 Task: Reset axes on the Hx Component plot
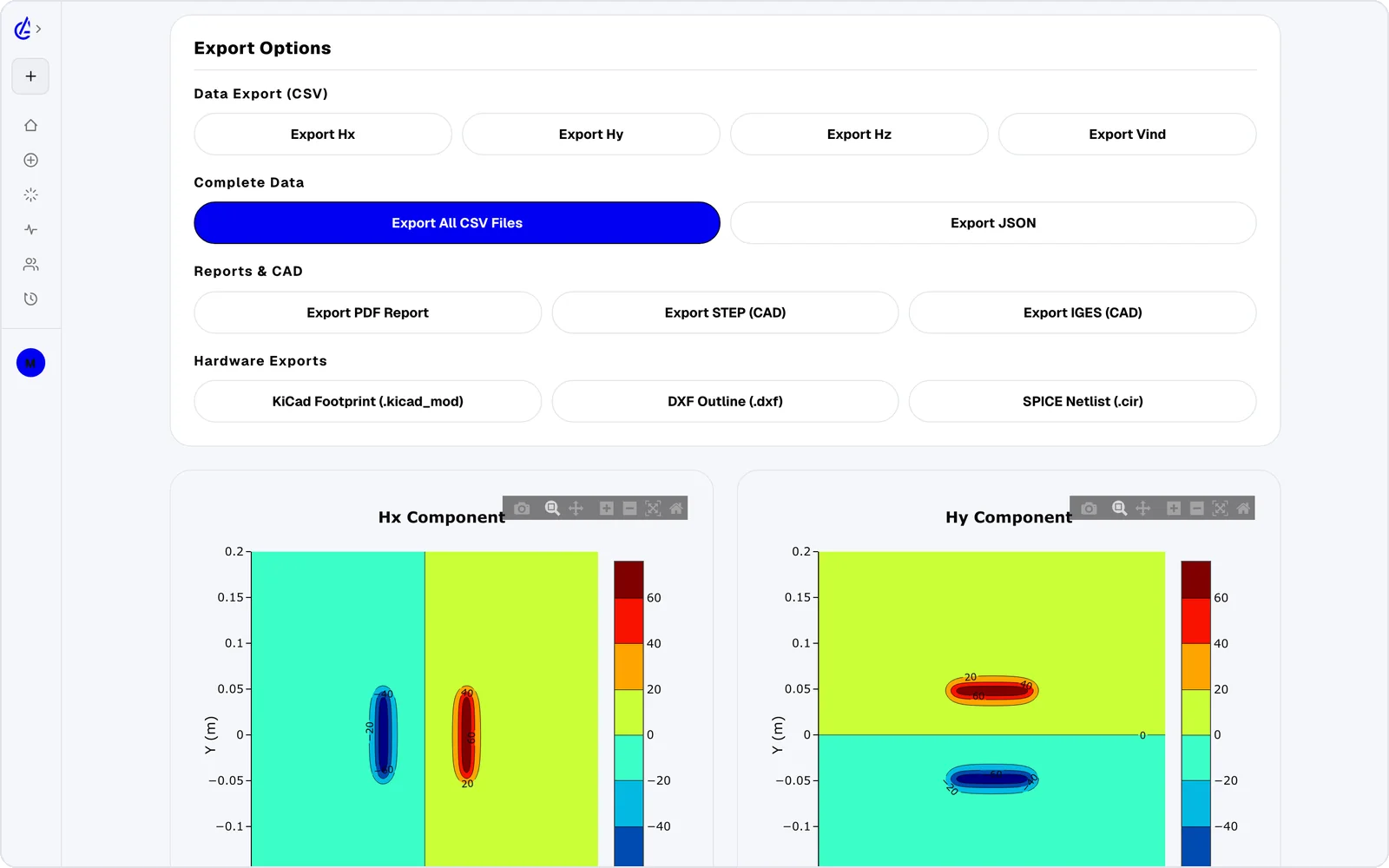(x=676, y=508)
